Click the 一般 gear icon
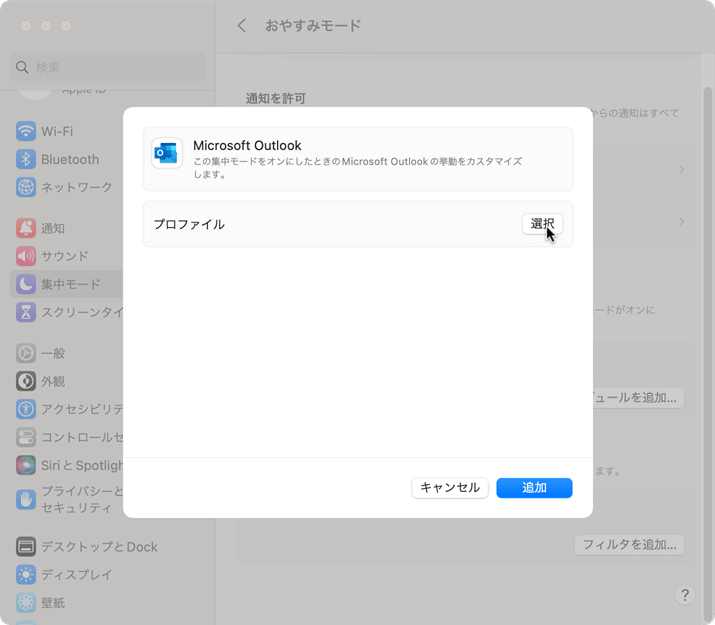The width and height of the screenshot is (715, 625). pos(26,353)
